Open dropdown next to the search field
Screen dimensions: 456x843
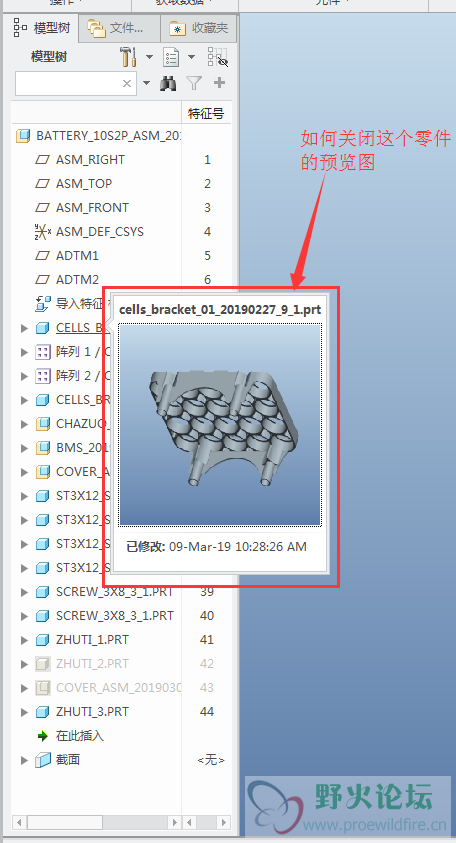pos(147,83)
